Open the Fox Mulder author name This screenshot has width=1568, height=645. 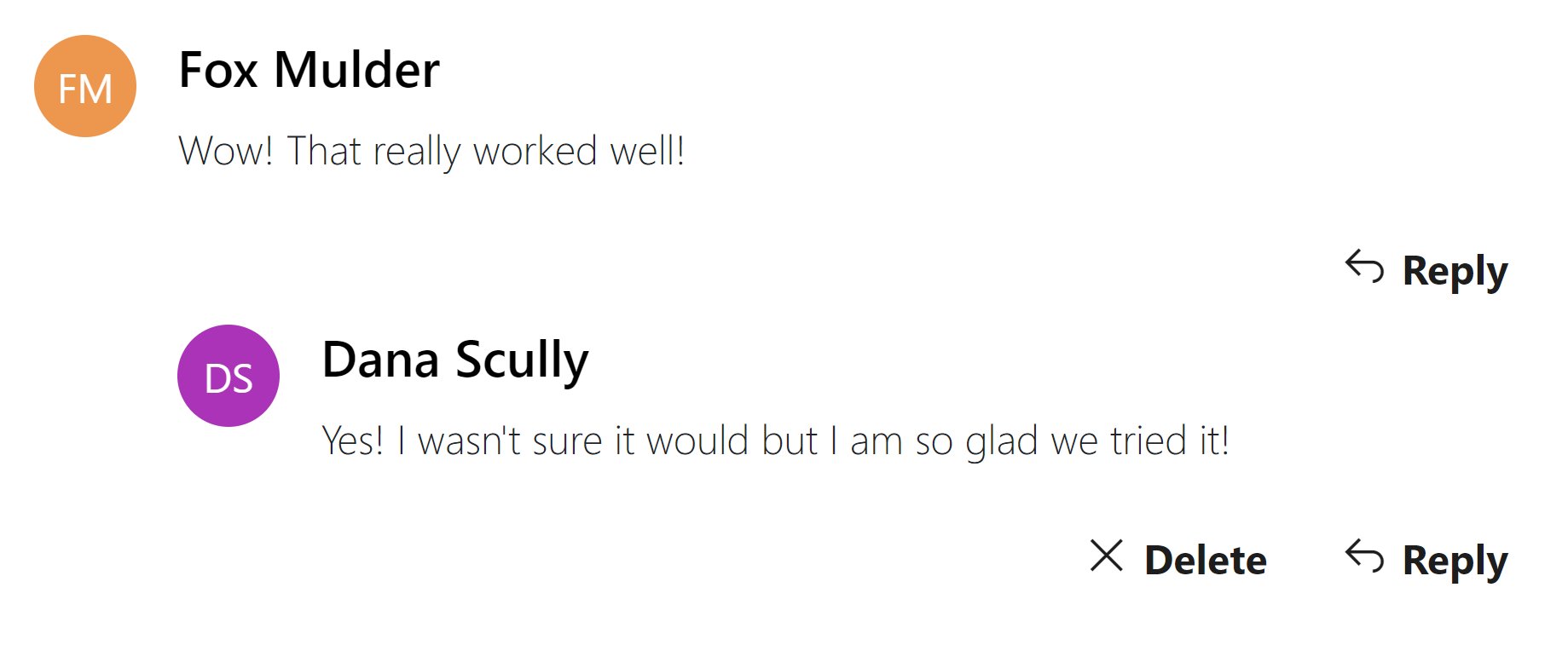coord(310,69)
